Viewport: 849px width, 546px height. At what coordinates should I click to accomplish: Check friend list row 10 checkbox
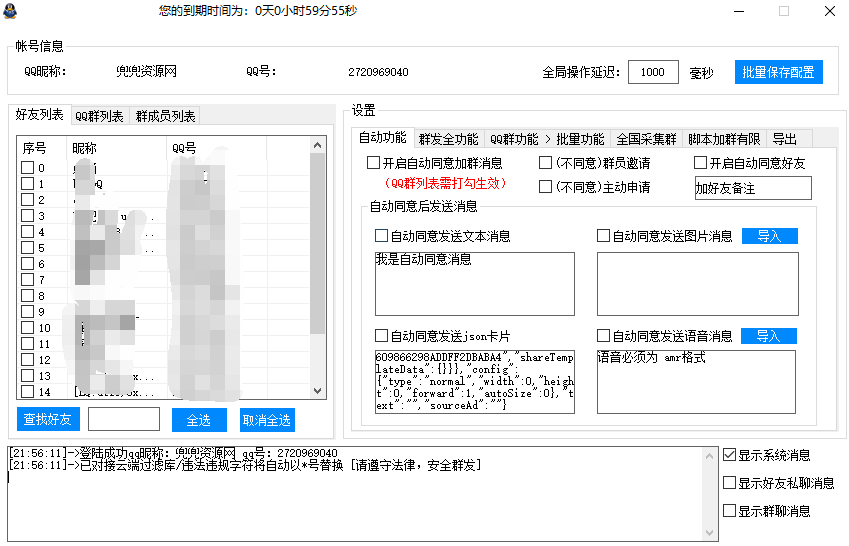tap(28, 328)
